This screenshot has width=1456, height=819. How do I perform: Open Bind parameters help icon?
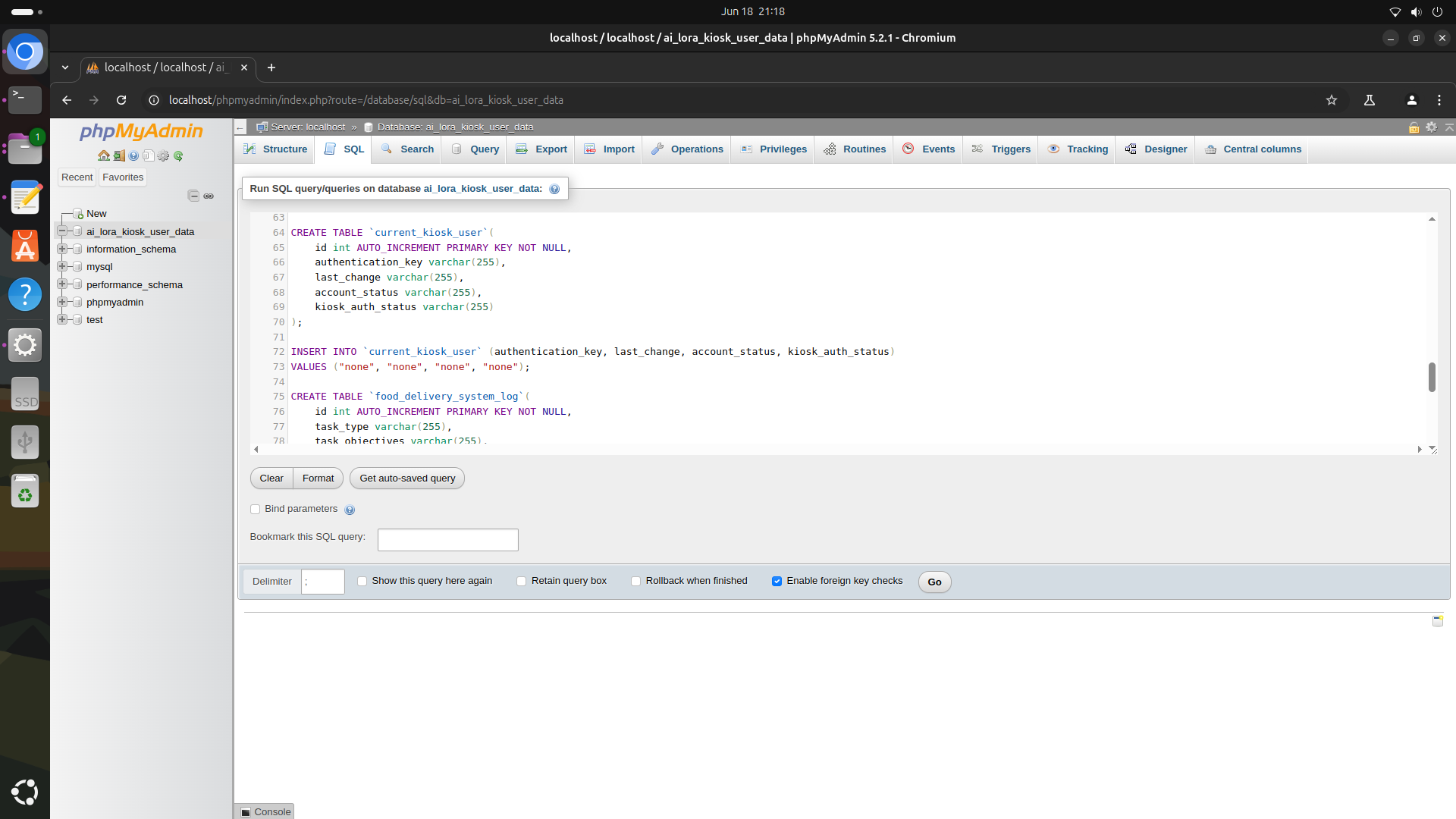350,510
